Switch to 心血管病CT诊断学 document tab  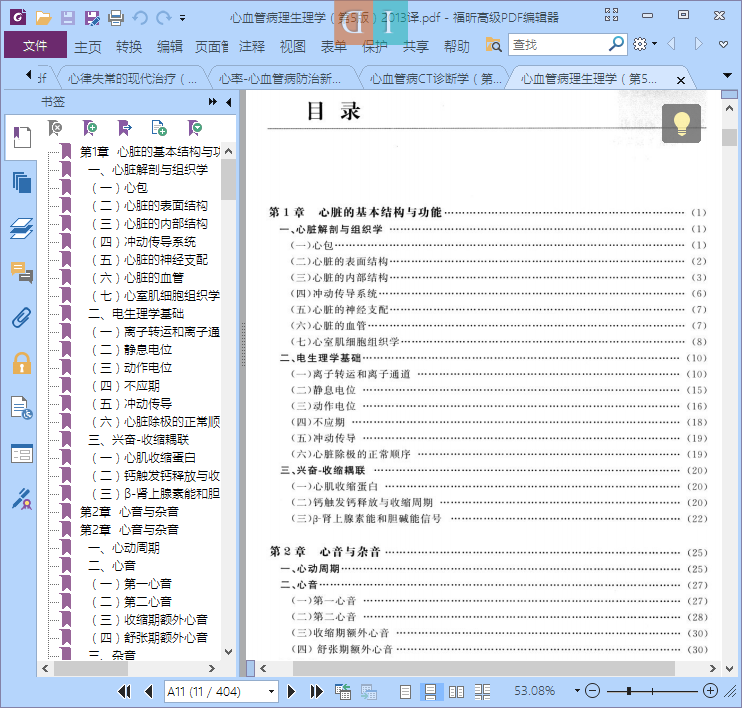coord(435,78)
